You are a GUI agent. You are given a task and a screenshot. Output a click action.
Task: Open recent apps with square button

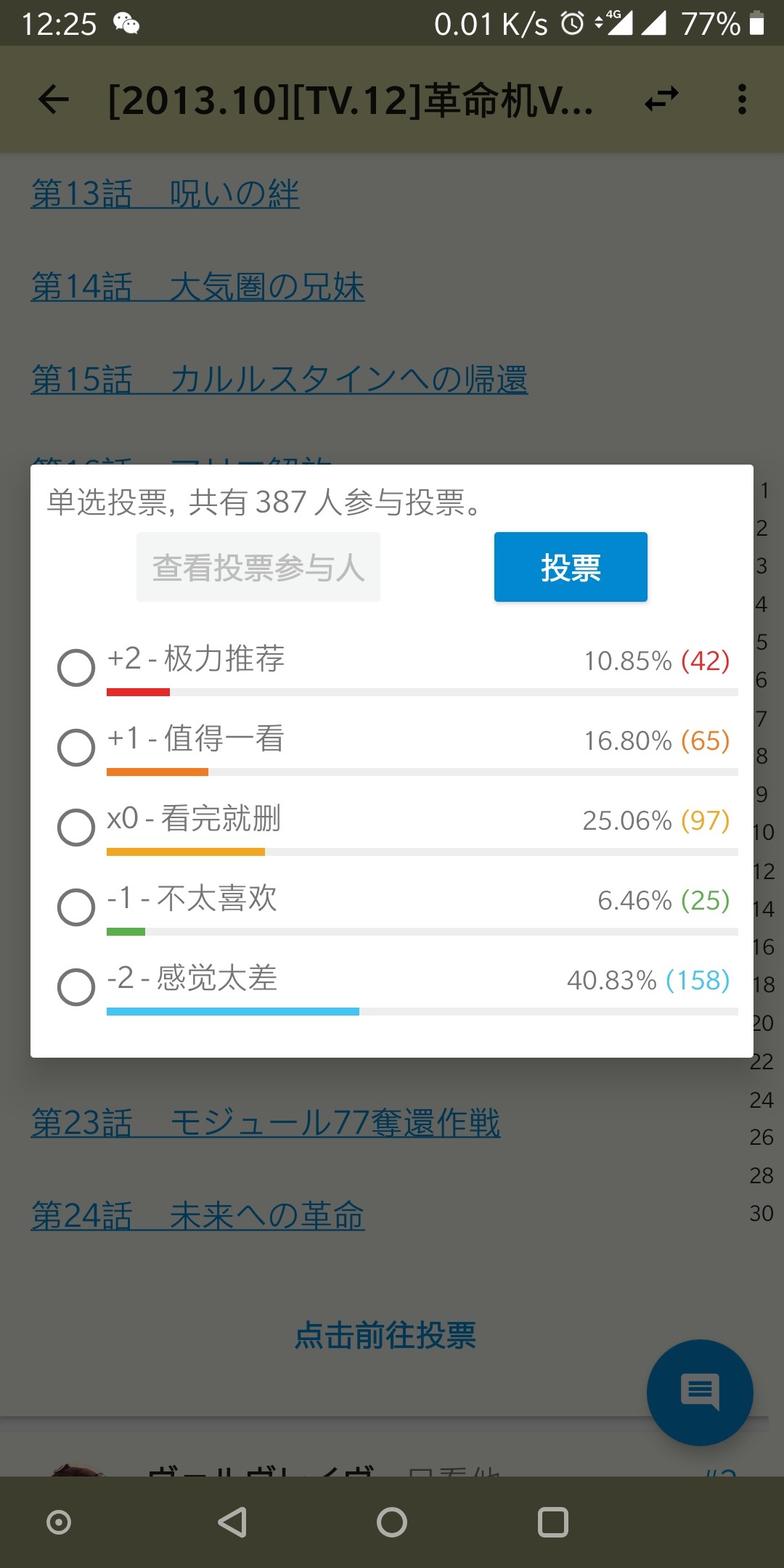[552, 1522]
